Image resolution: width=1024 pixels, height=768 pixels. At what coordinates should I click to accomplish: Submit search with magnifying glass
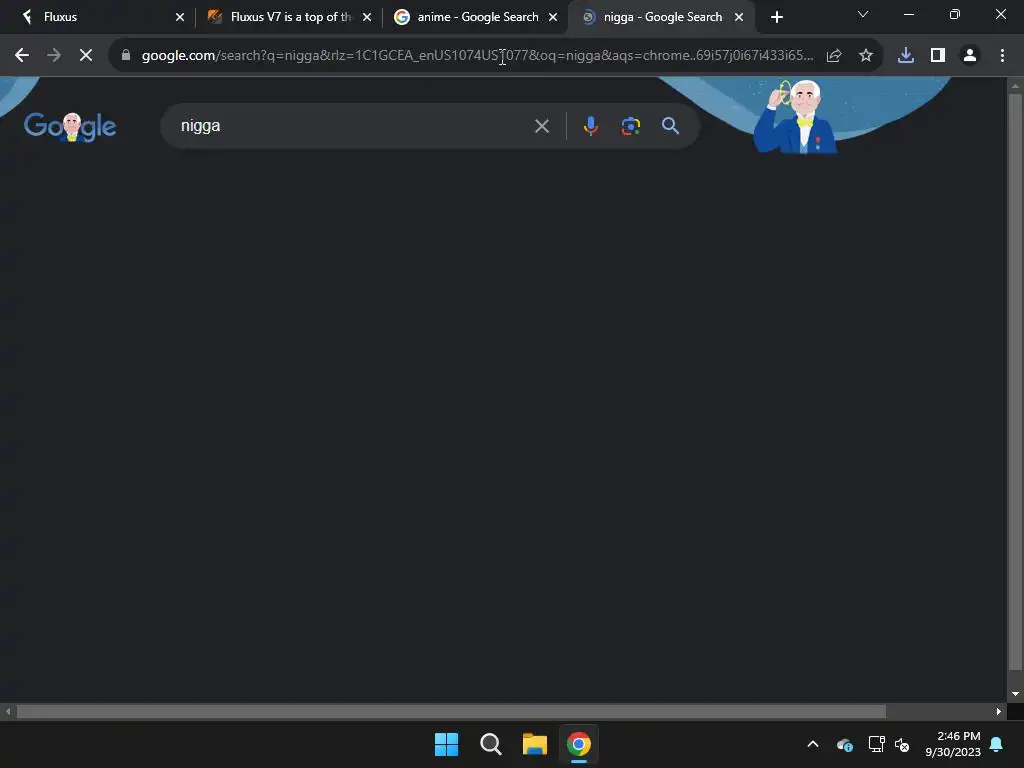(x=671, y=126)
